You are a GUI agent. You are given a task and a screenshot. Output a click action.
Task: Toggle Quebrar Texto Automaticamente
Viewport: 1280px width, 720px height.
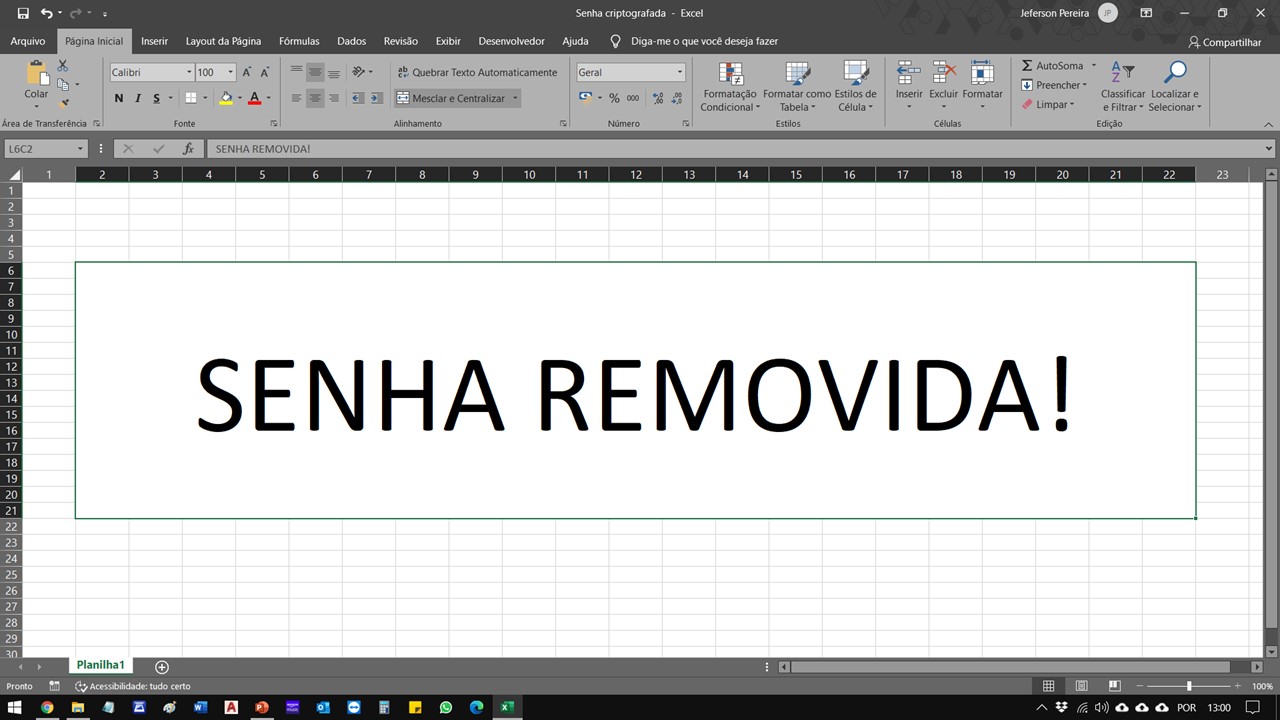[x=477, y=72]
